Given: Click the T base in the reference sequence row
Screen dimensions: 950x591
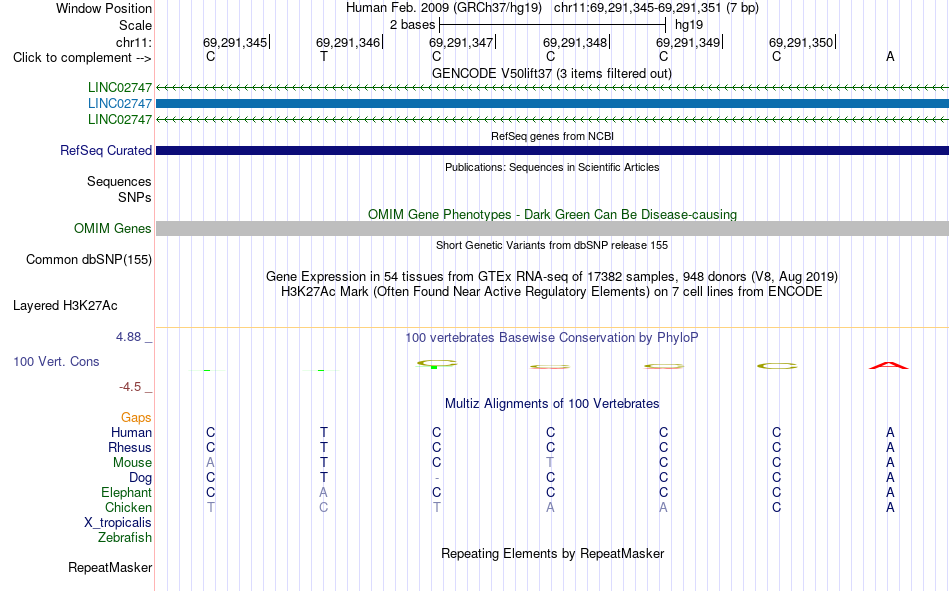Looking at the screenshot, I should [x=324, y=56].
